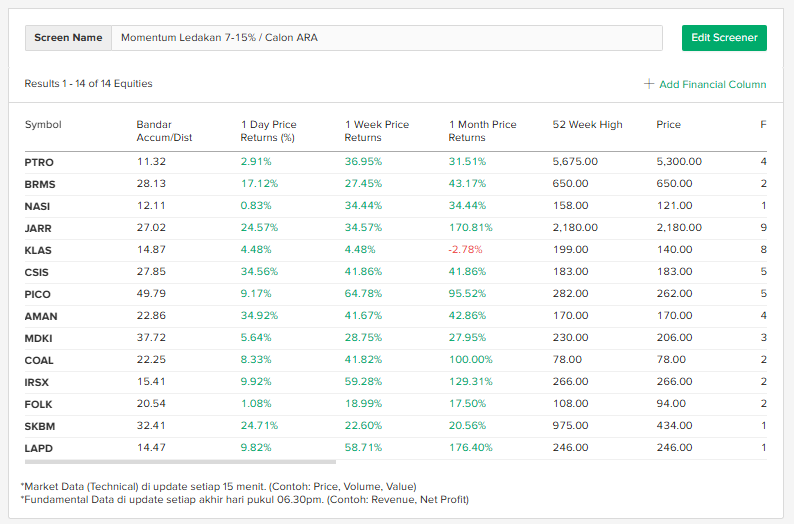794x524 pixels.
Task: Sort by Symbol column header
Action: tap(43, 125)
